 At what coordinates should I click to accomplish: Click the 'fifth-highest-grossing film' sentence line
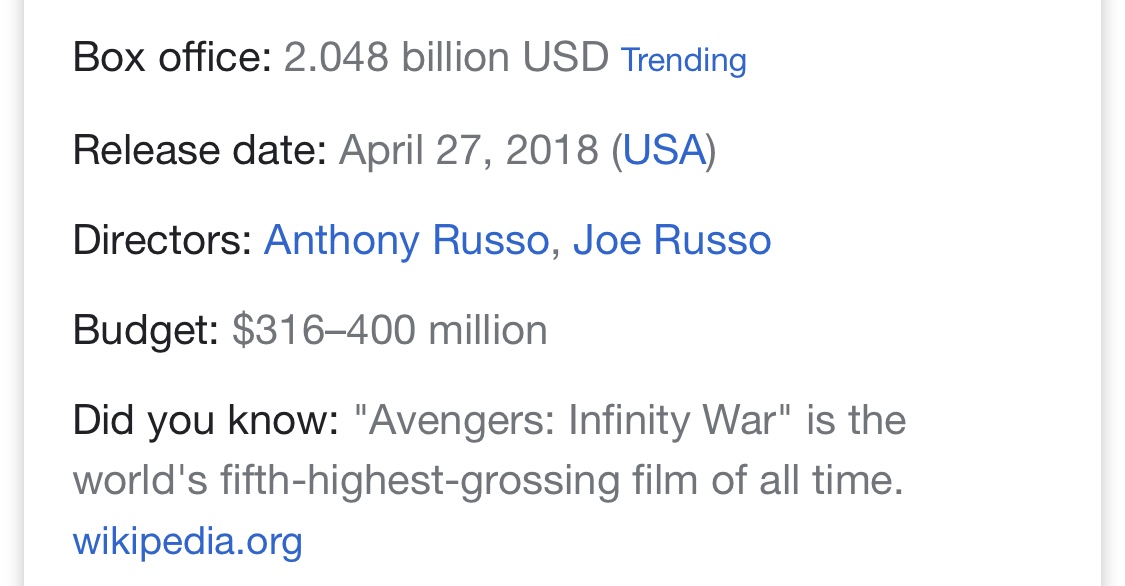pos(488,481)
